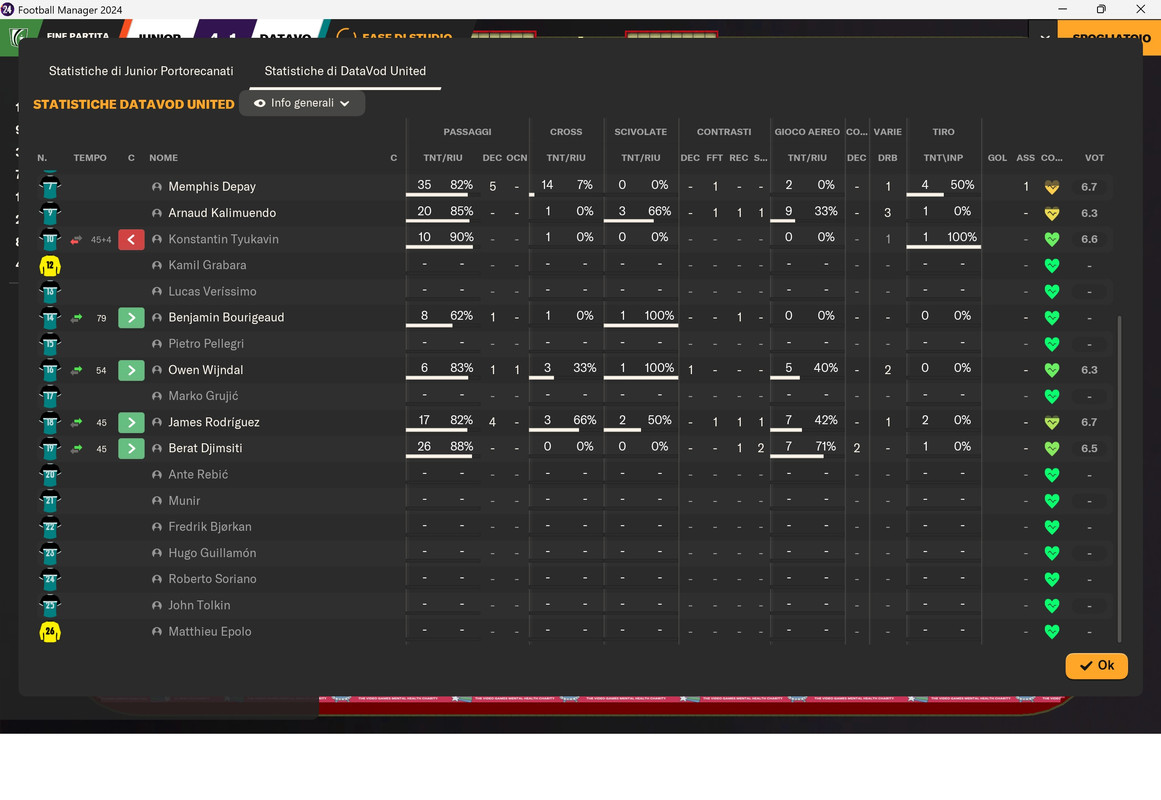Click the Spogliatoio button behind dialog
The height and width of the screenshot is (800, 1161).
tap(1110, 37)
